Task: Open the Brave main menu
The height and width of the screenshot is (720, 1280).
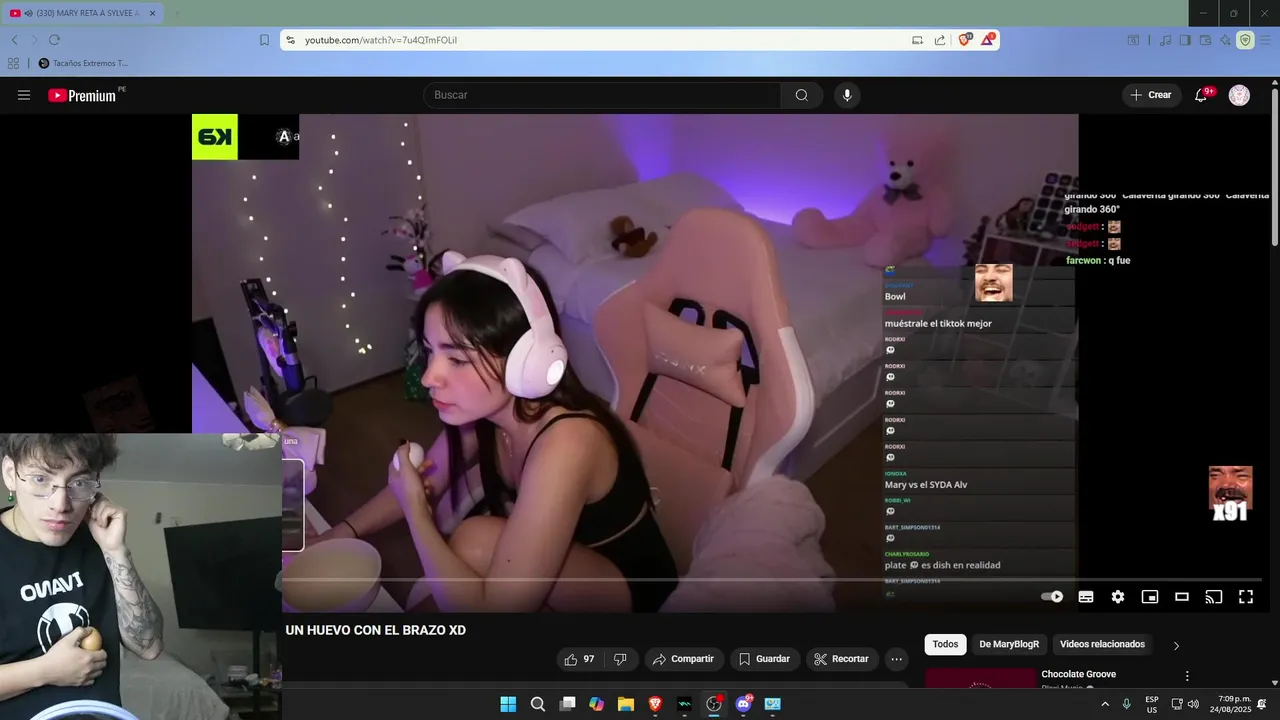Action: coord(1266,40)
